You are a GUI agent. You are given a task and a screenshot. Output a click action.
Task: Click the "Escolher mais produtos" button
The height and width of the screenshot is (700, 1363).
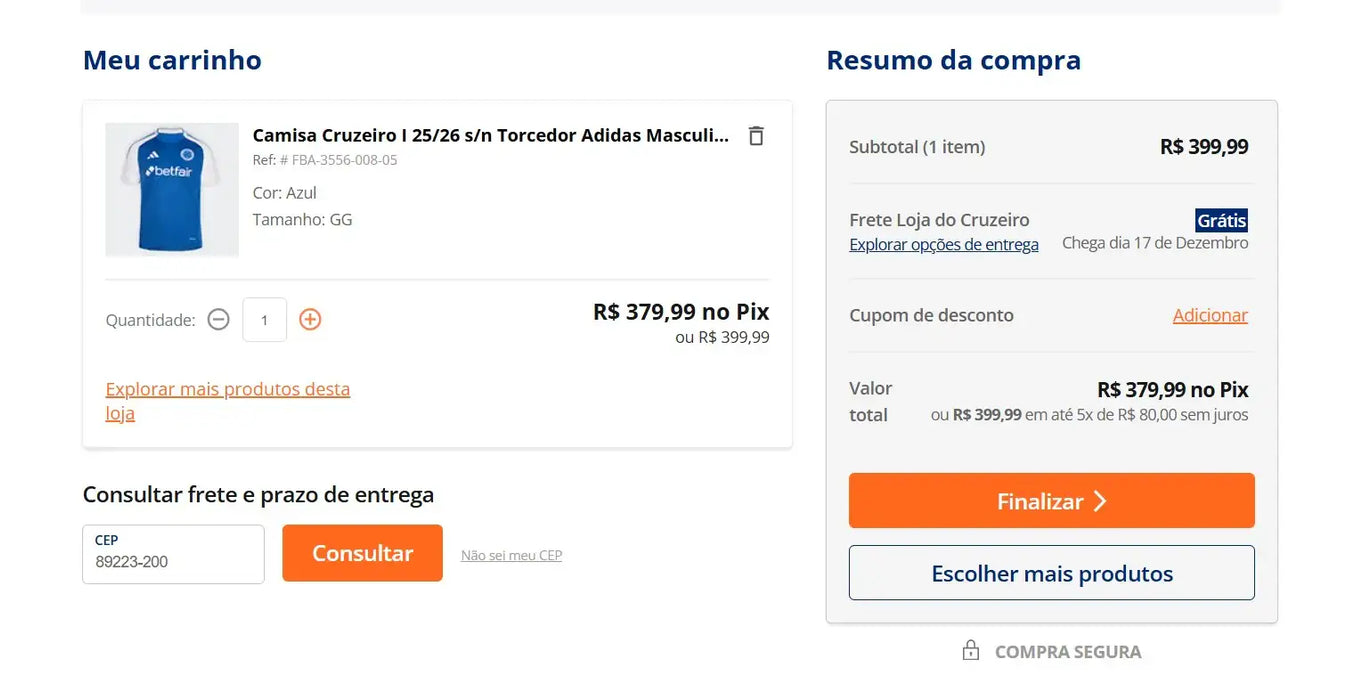pyautogui.click(x=1050, y=573)
